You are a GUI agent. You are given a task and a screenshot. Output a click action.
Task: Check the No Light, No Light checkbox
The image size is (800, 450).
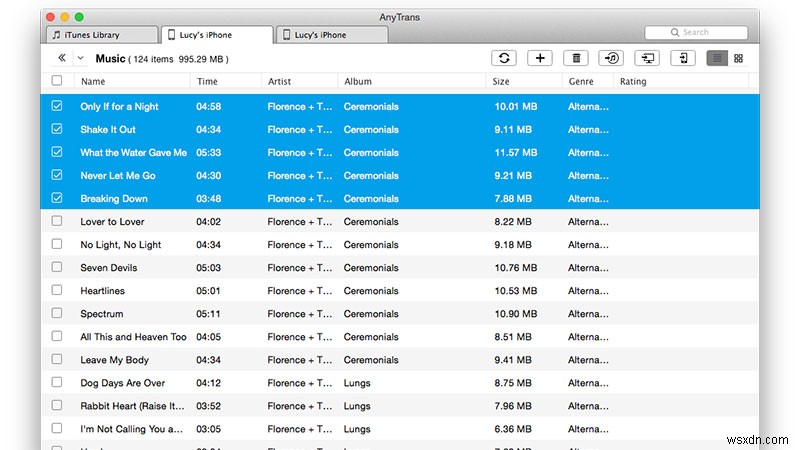(x=57, y=244)
